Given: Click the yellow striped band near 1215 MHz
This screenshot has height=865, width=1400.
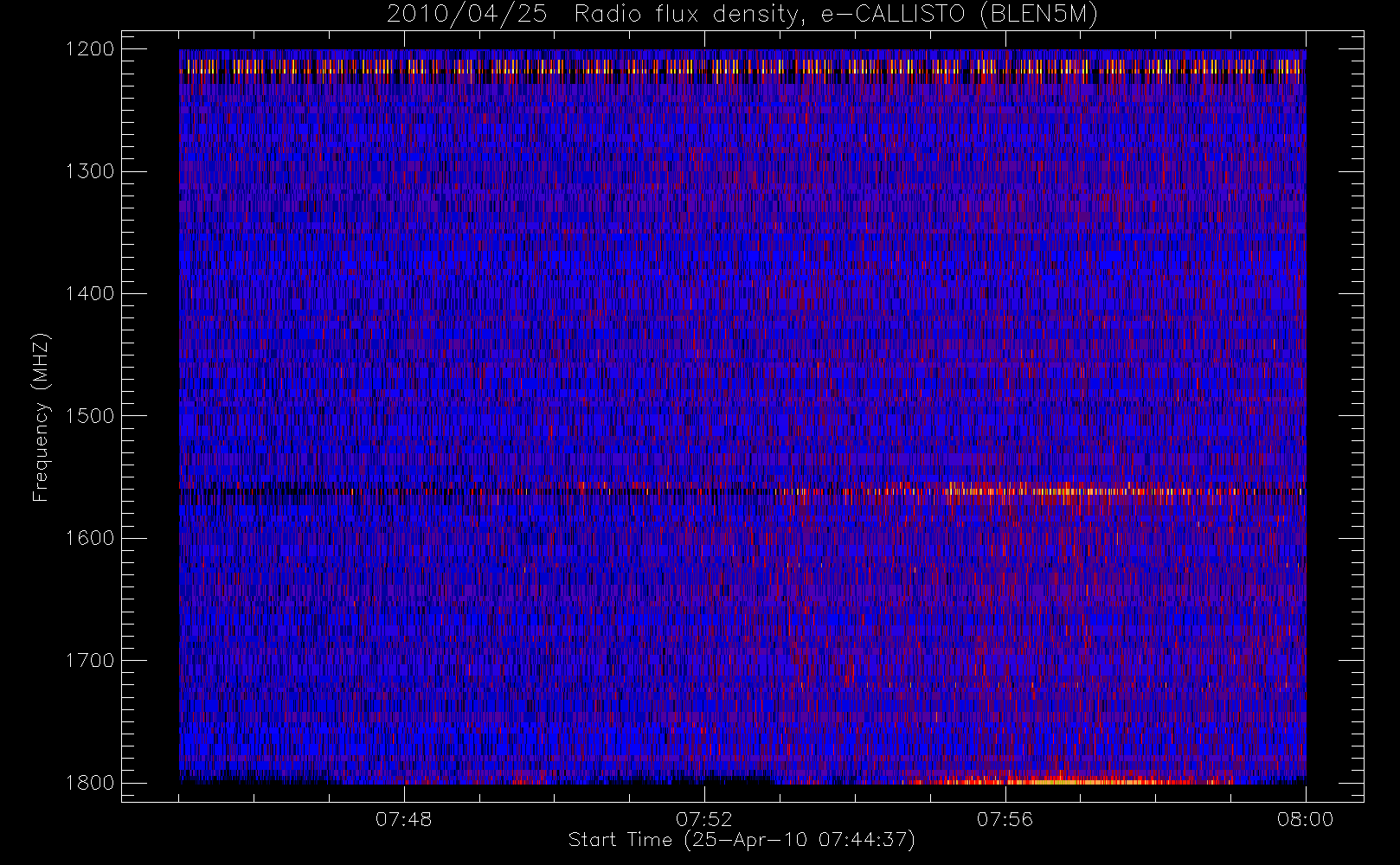Looking at the screenshot, I should (742, 67).
